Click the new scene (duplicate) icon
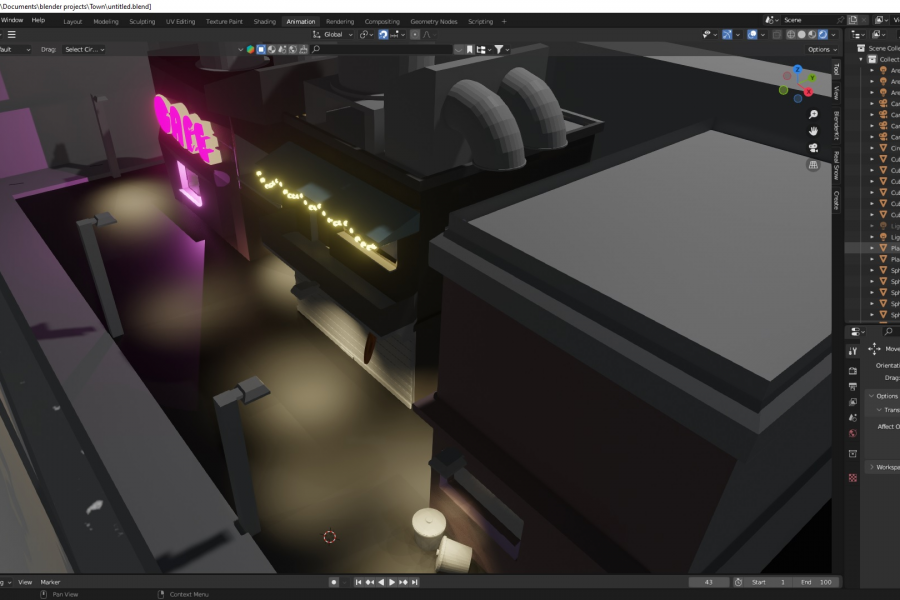This screenshot has height=600, width=900. (853, 20)
